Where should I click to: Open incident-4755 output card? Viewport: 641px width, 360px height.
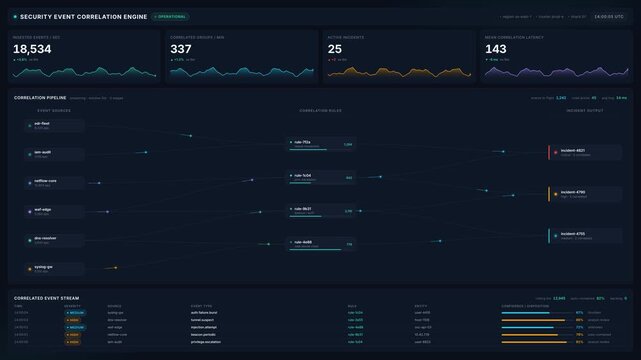[x=585, y=236]
